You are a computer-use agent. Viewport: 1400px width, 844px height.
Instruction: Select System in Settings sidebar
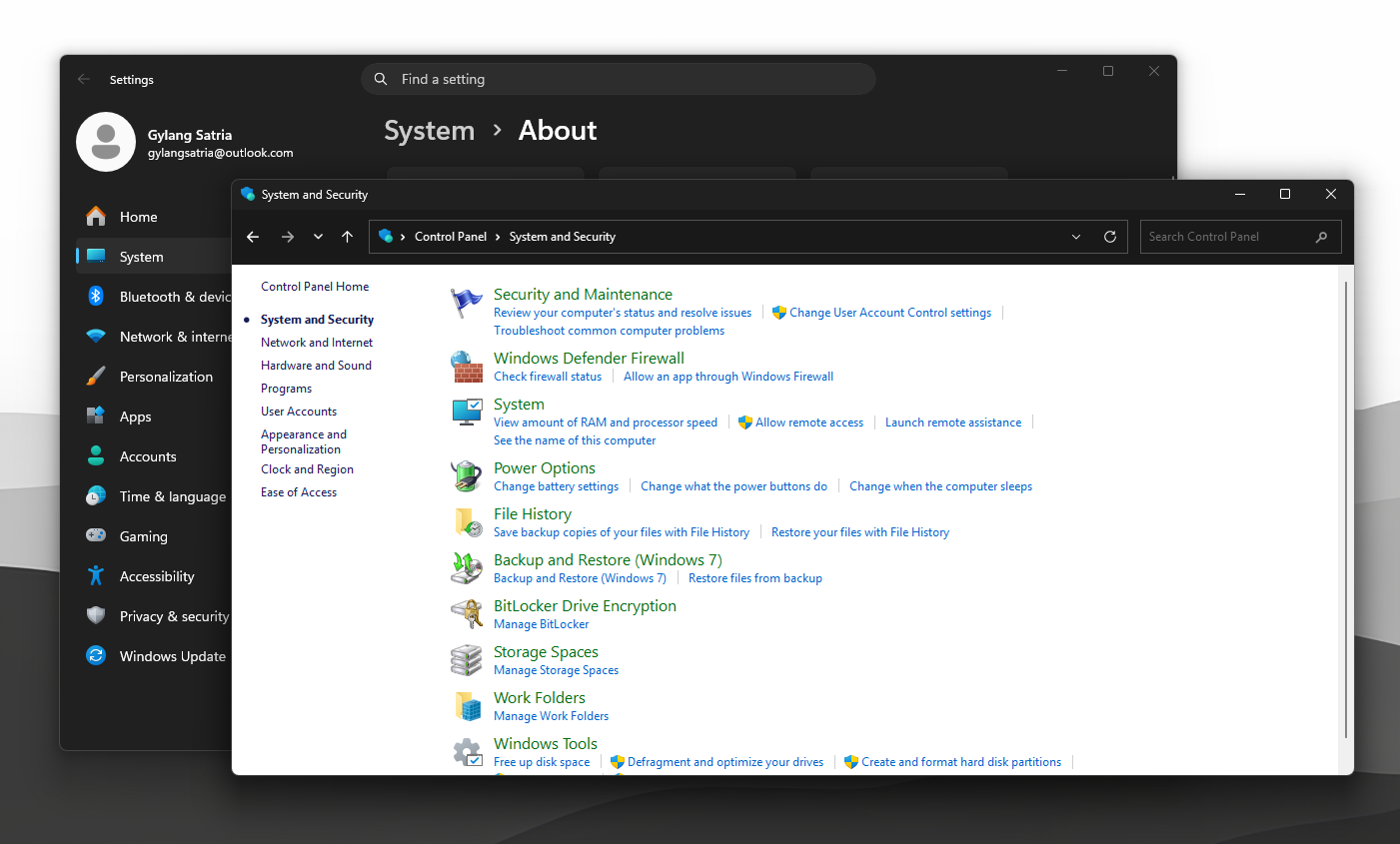tap(154, 257)
